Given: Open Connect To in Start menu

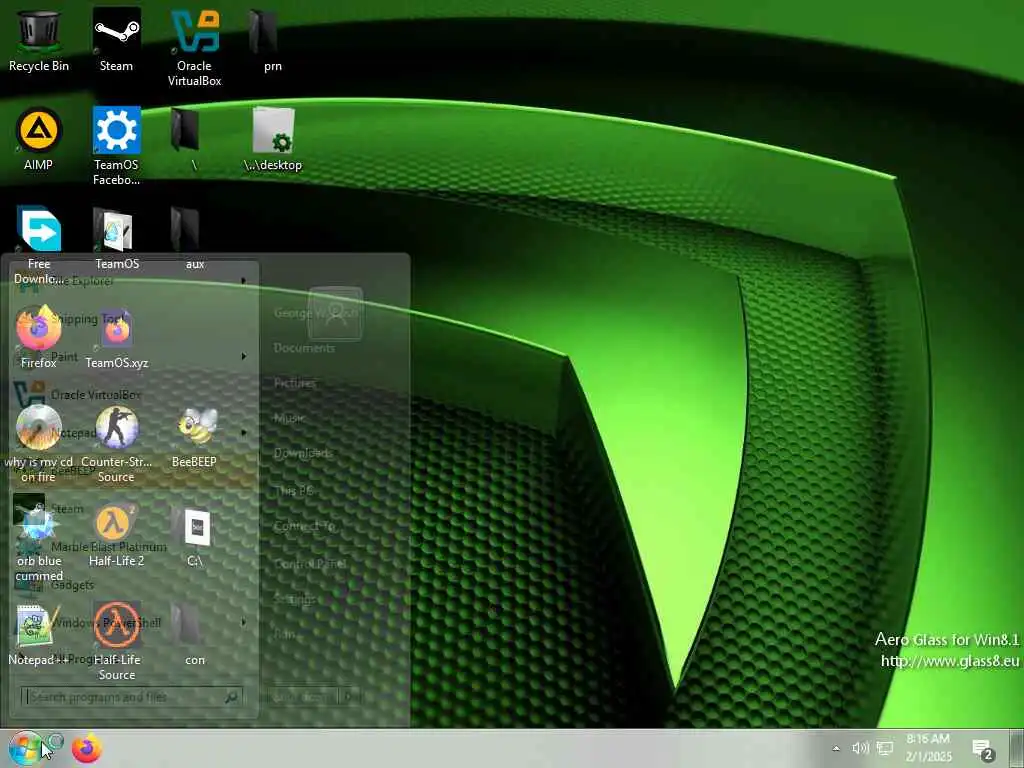Looking at the screenshot, I should (305, 526).
